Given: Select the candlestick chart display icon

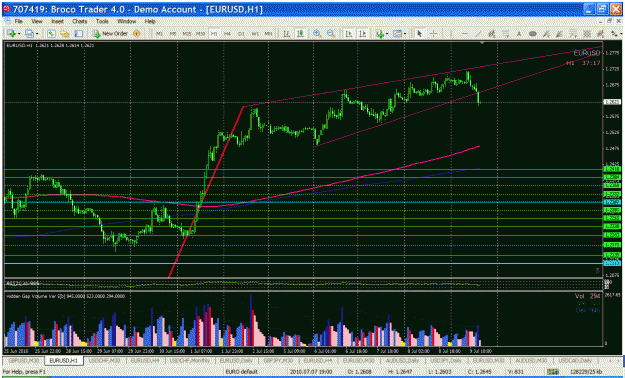Looking at the screenshot, I should point(301,34).
